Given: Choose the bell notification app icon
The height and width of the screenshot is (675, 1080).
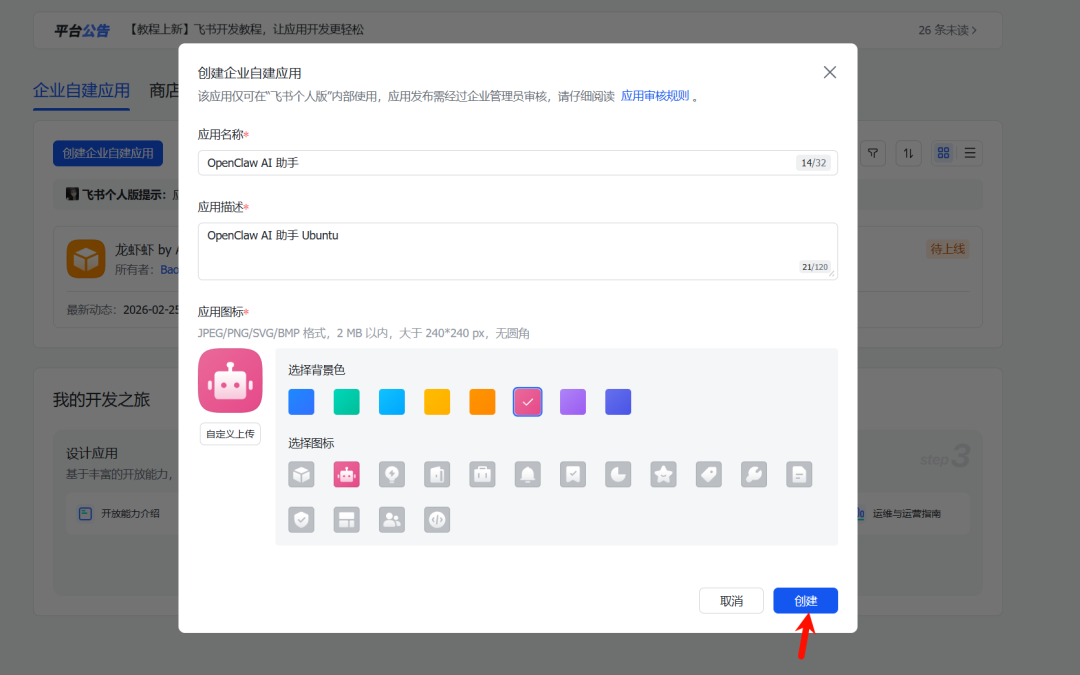Looking at the screenshot, I should tap(528, 475).
